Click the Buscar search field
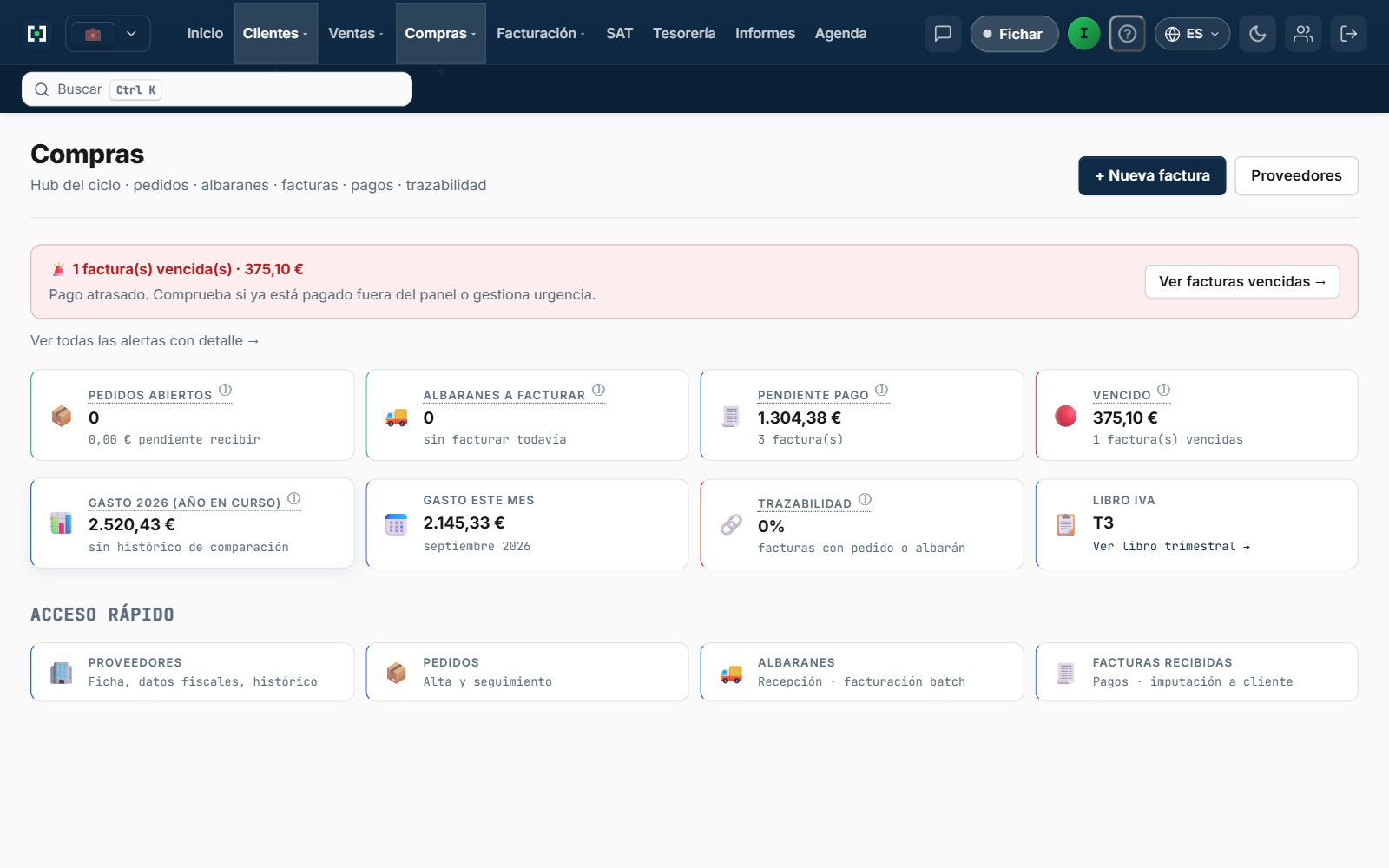Viewport: 1389px width, 868px height. tap(217, 89)
